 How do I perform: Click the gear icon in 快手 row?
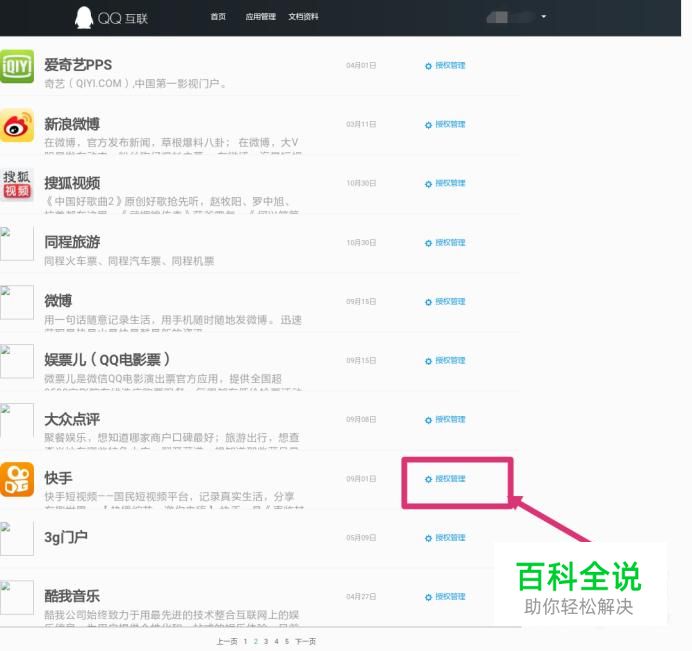pyautogui.click(x=428, y=479)
